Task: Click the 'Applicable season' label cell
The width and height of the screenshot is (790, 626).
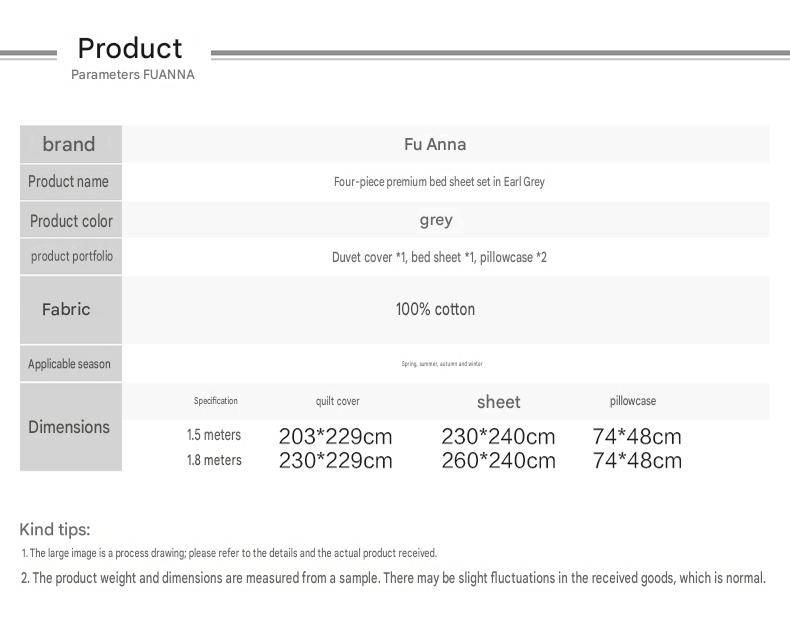Action: [71, 363]
